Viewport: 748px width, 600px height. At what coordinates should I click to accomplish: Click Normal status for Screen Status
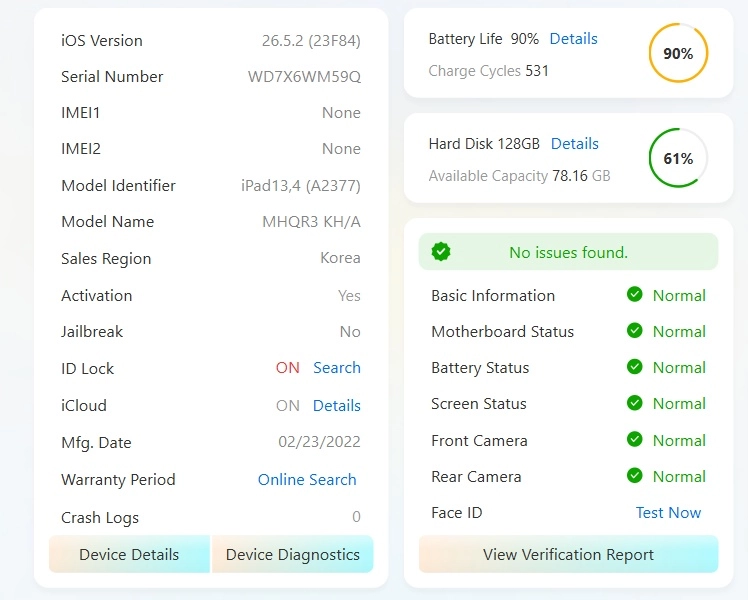(679, 403)
